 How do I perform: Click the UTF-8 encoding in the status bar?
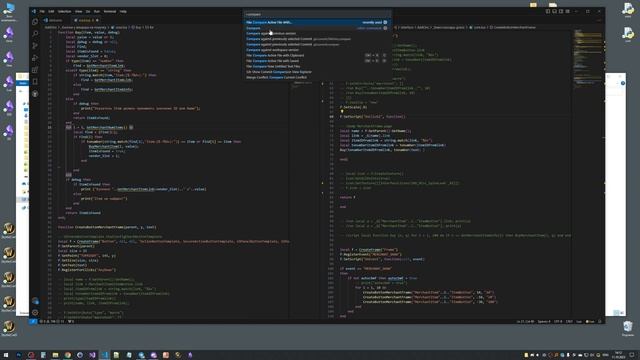point(558,322)
